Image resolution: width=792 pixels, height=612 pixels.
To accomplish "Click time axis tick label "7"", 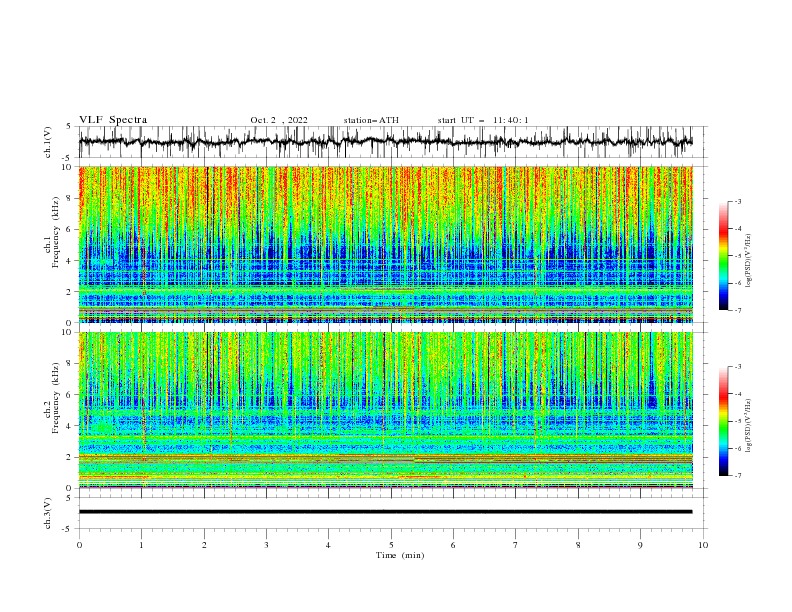I will click(516, 545).
